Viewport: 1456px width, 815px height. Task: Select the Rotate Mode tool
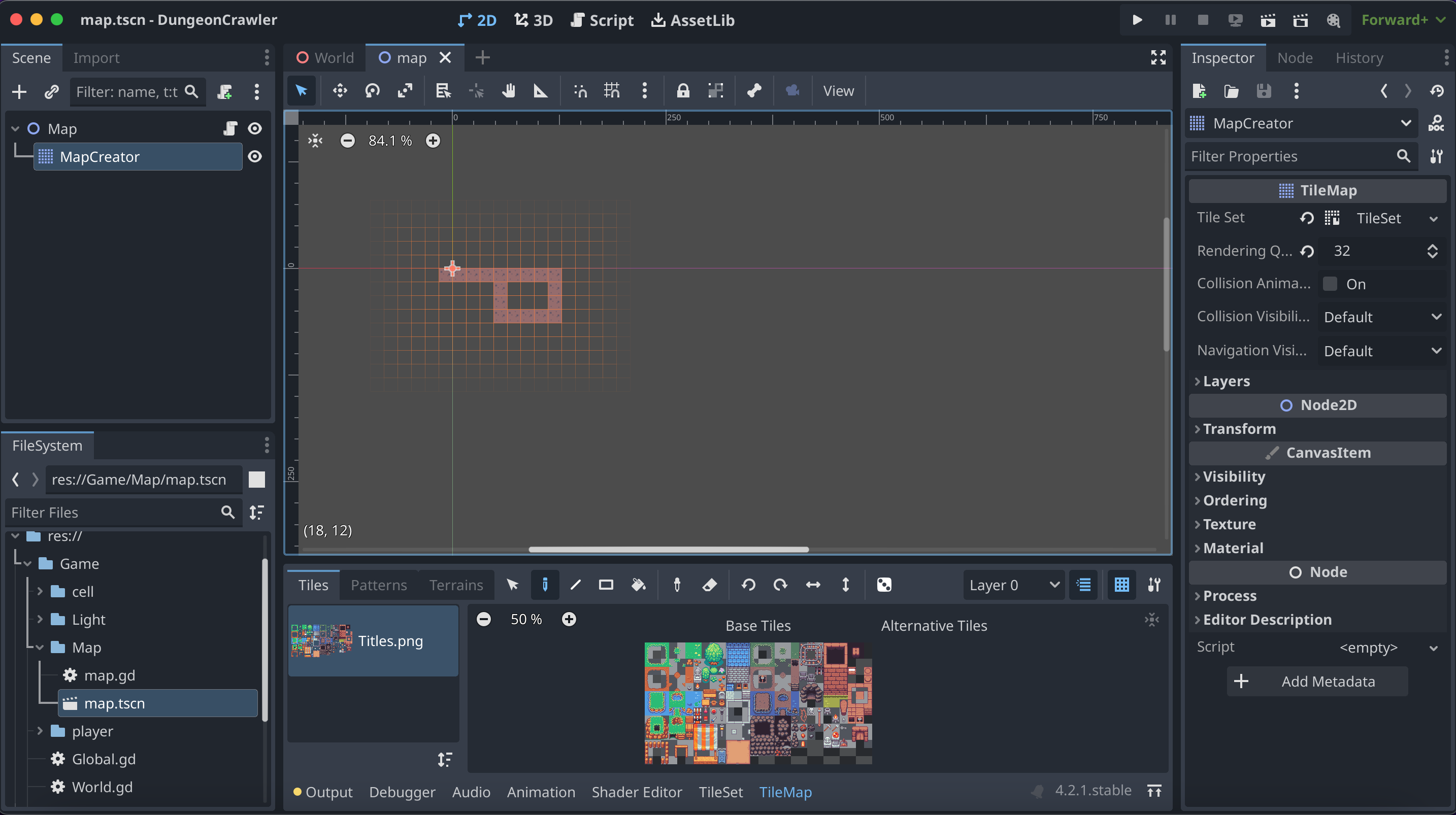click(373, 91)
